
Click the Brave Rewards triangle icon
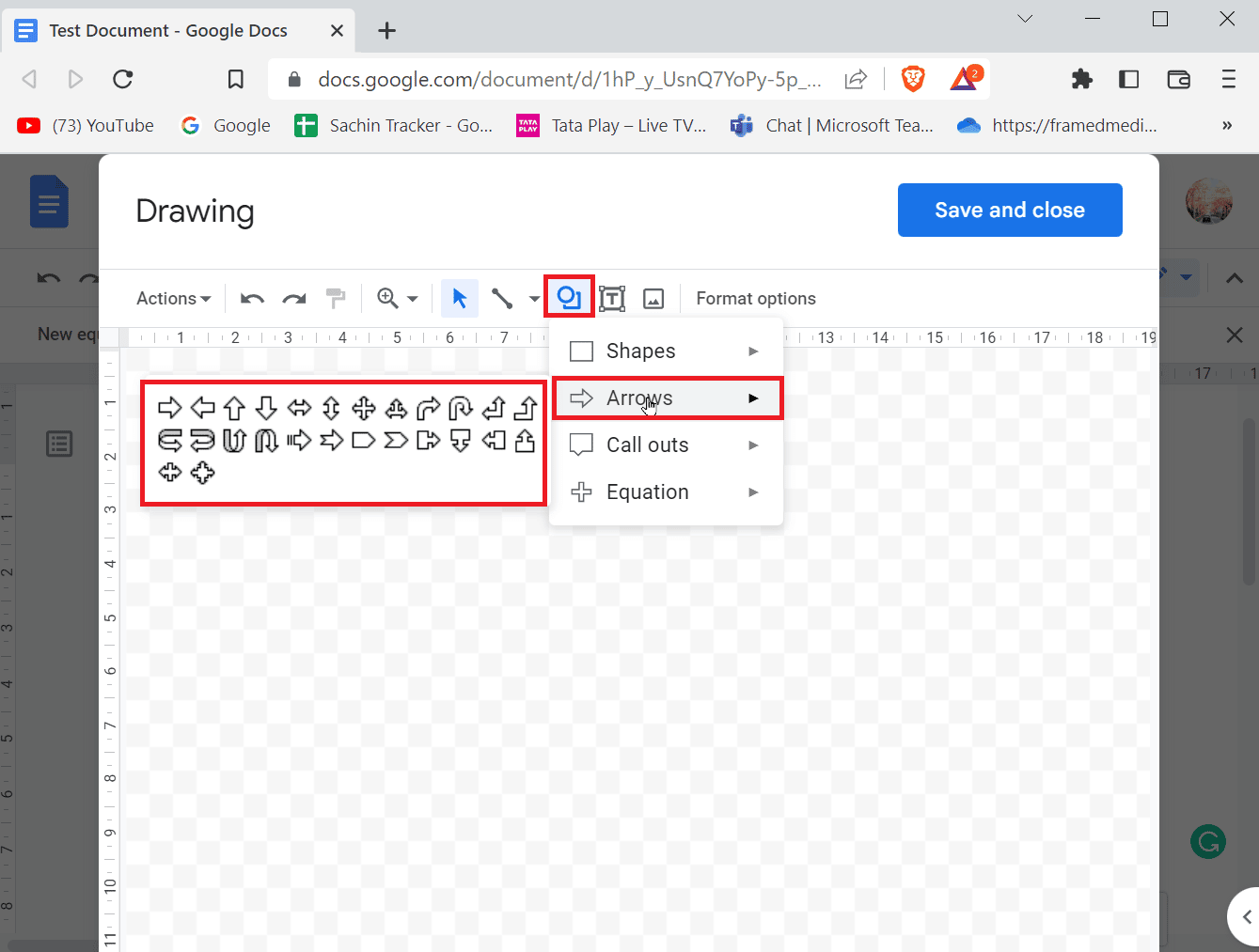(965, 79)
